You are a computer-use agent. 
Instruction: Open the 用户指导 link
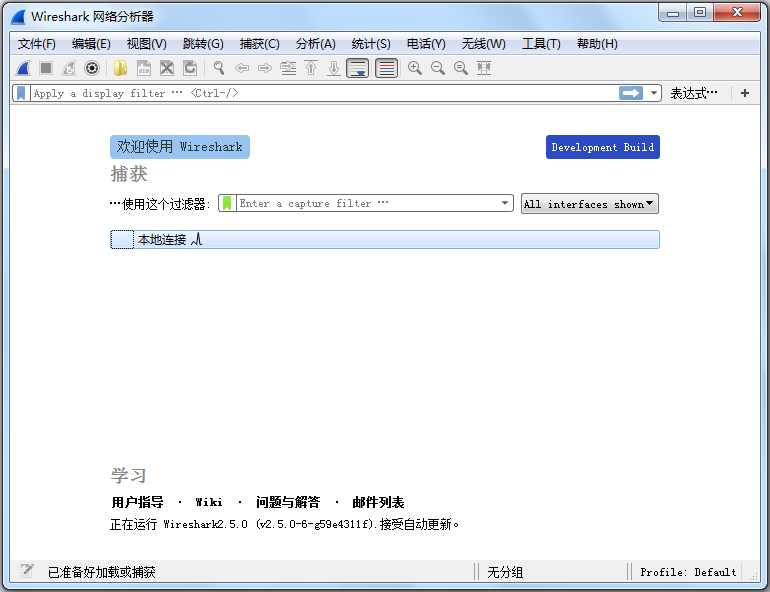tap(137, 502)
